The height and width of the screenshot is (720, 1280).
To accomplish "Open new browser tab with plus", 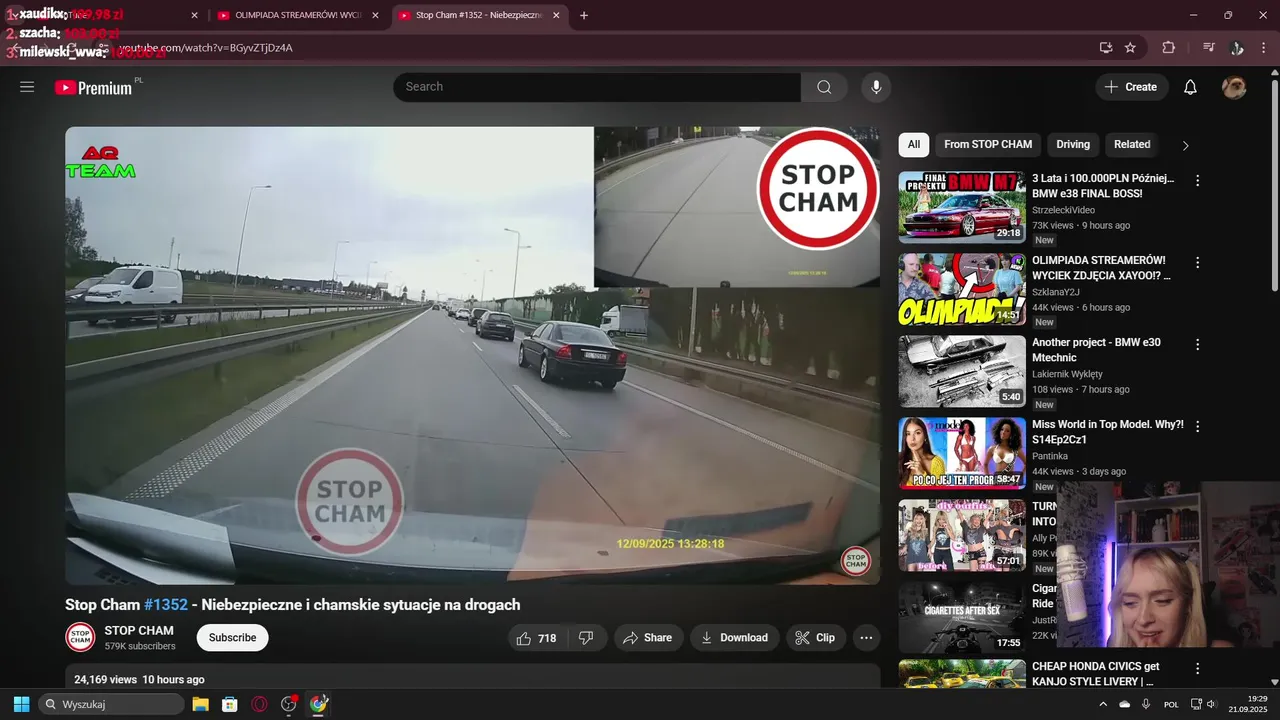I will (x=584, y=15).
